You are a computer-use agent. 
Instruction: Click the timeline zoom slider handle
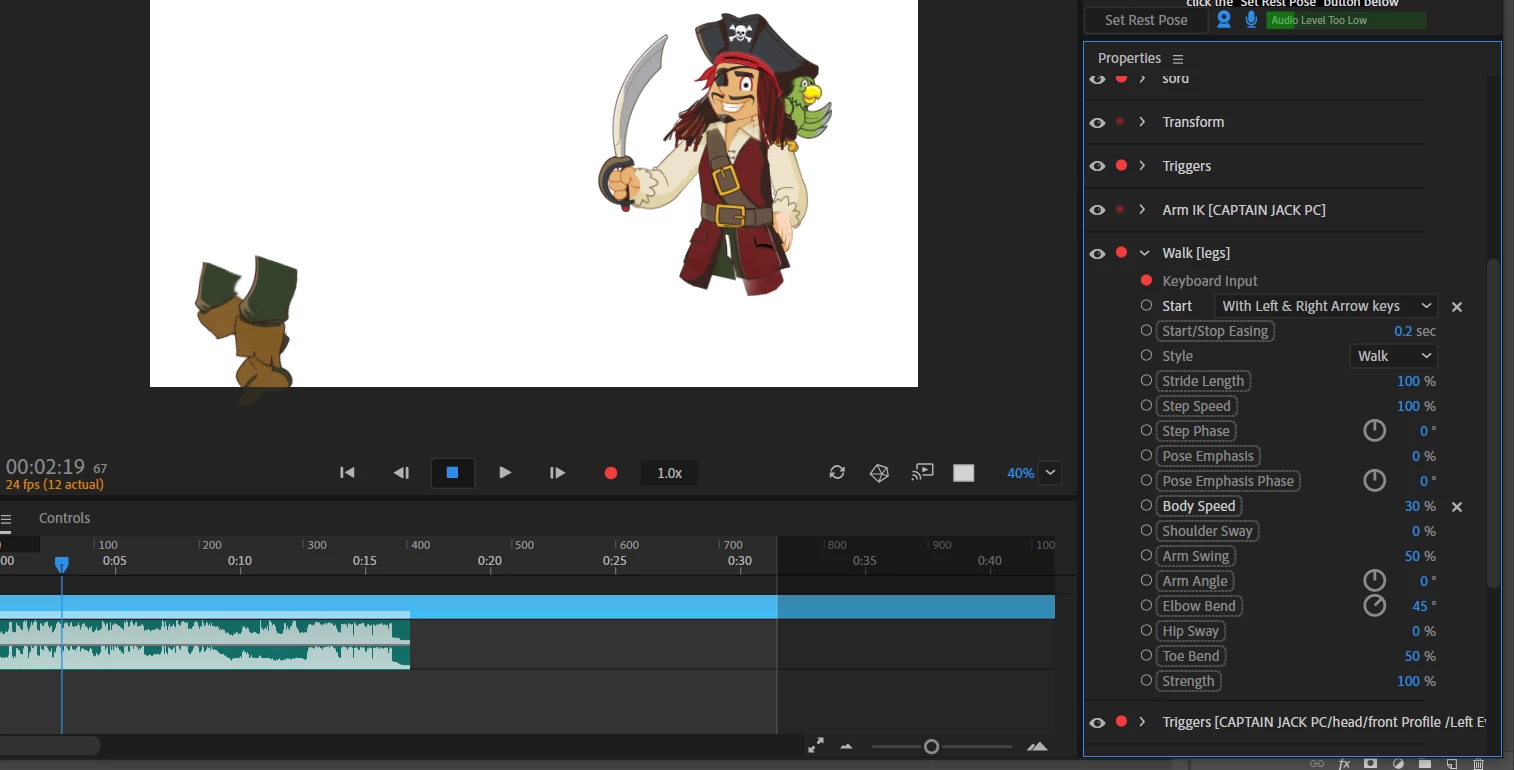pos(931,746)
